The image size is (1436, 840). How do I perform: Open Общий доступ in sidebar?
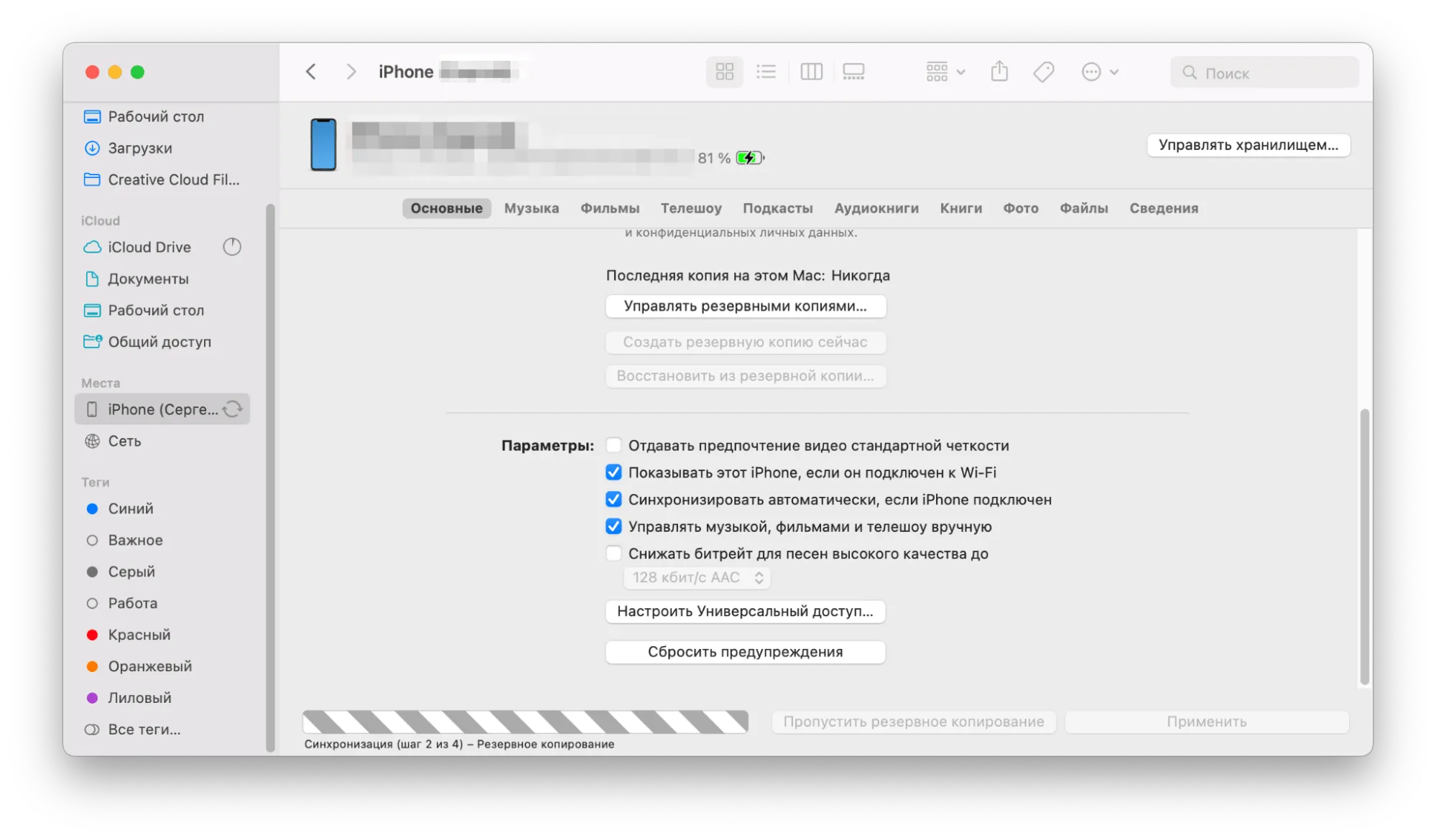click(x=159, y=342)
